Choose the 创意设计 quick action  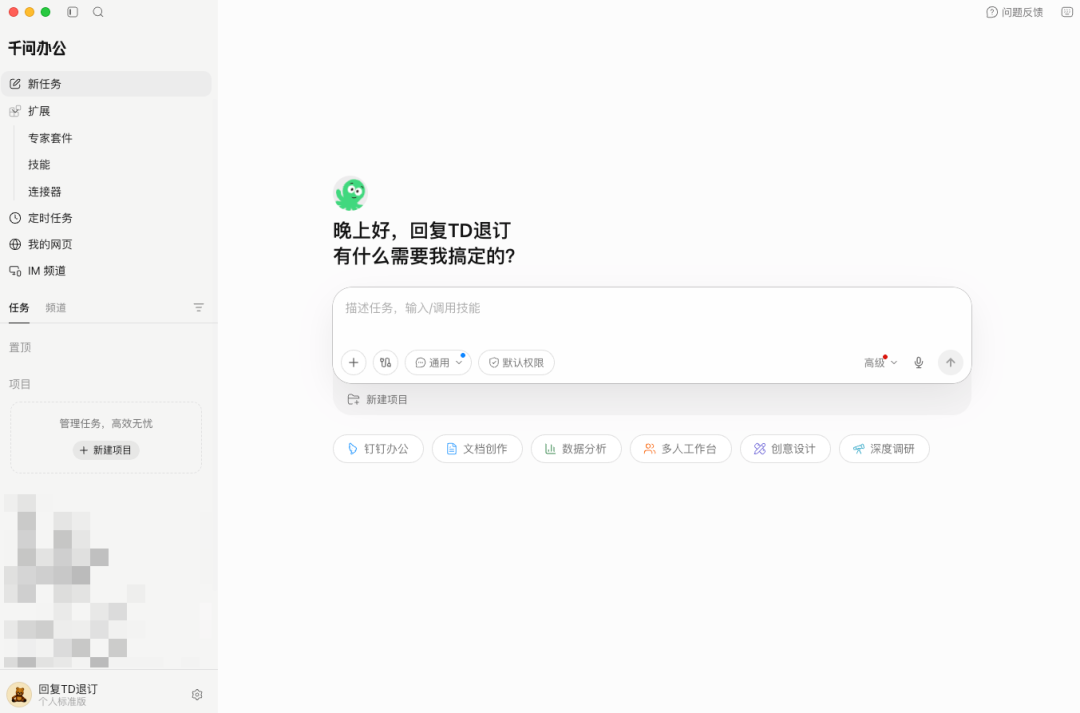[x=785, y=449]
